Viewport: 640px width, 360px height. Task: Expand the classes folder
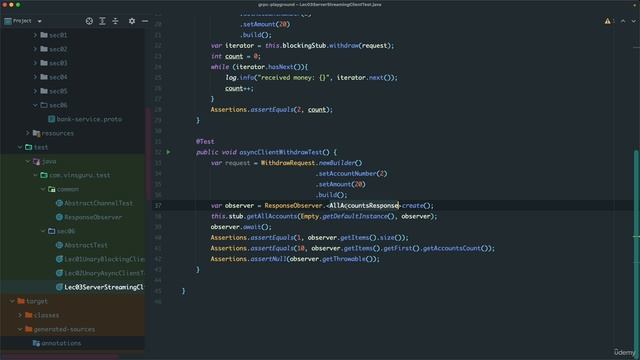tap(20, 315)
